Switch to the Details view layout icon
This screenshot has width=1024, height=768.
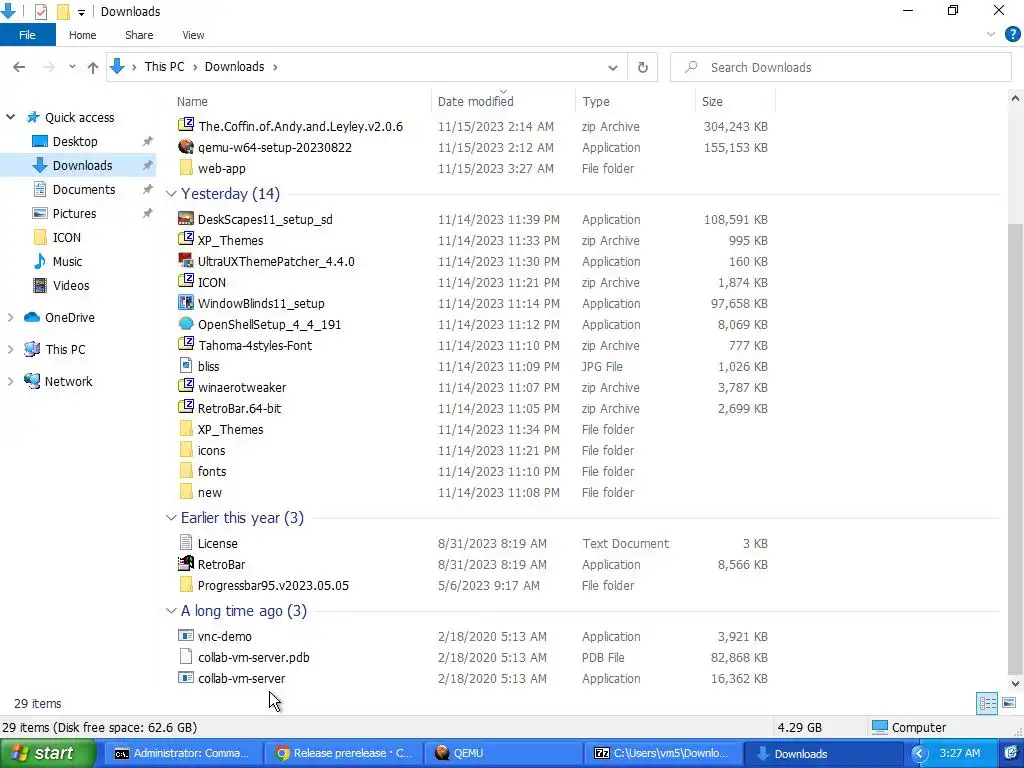(x=987, y=703)
